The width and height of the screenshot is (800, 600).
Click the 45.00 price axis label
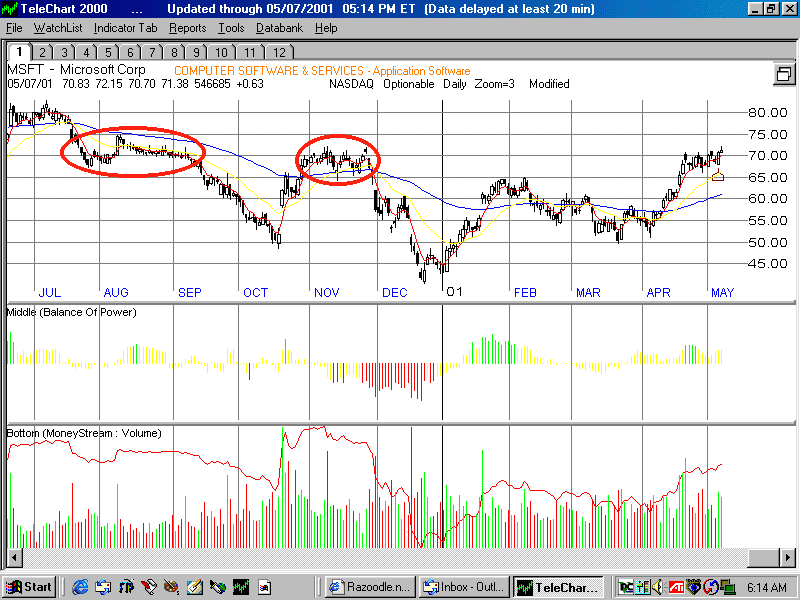coord(768,264)
